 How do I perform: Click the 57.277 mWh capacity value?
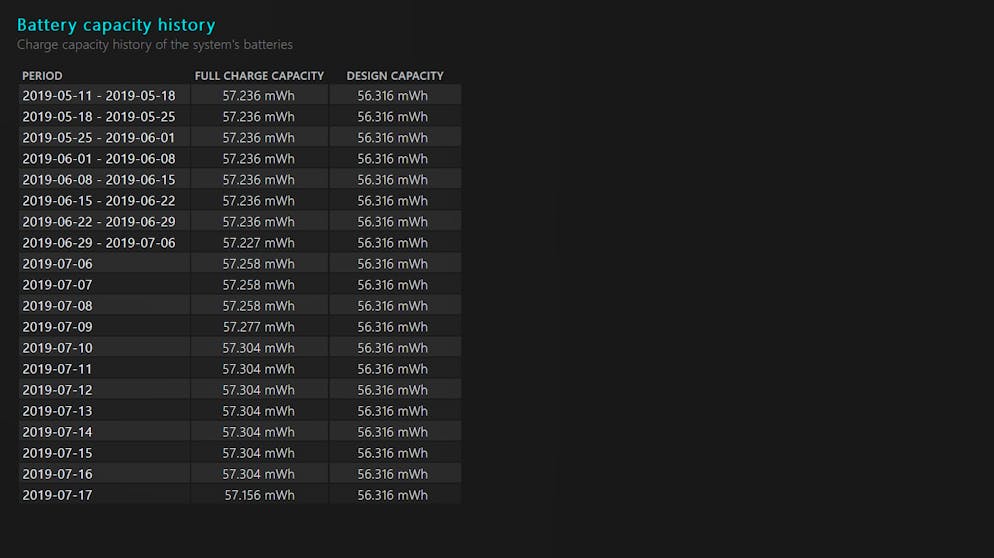(x=259, y=327)
